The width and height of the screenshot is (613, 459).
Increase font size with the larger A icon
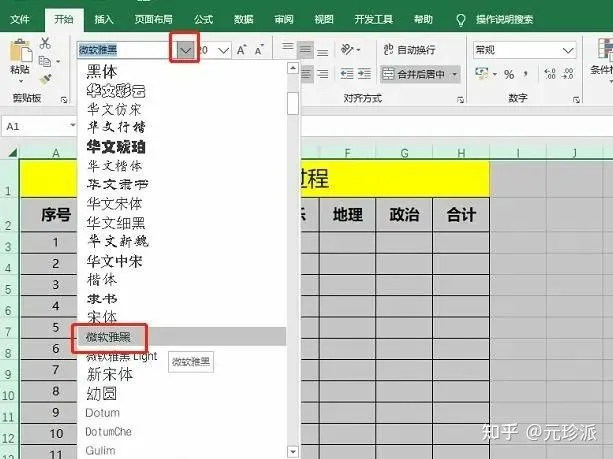[242, 49]
